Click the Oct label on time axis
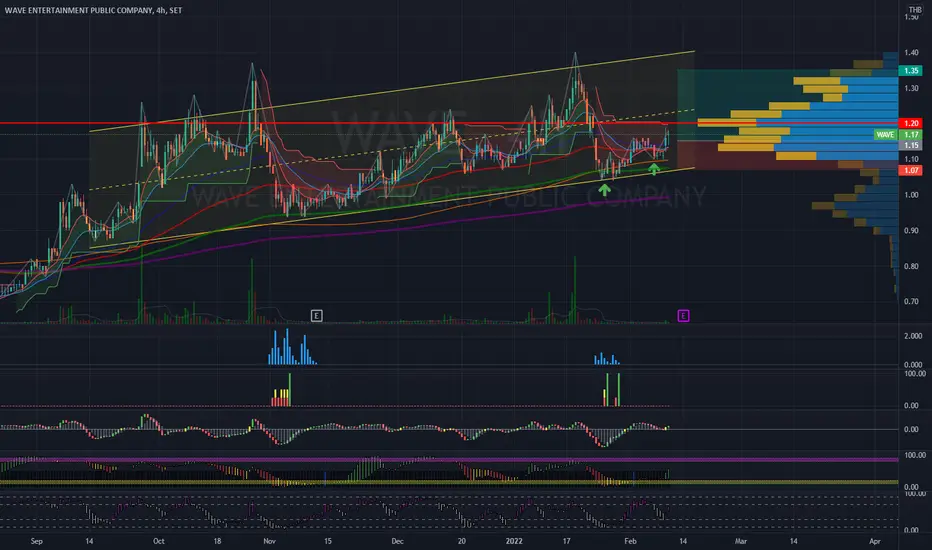 tap(159, 541)
